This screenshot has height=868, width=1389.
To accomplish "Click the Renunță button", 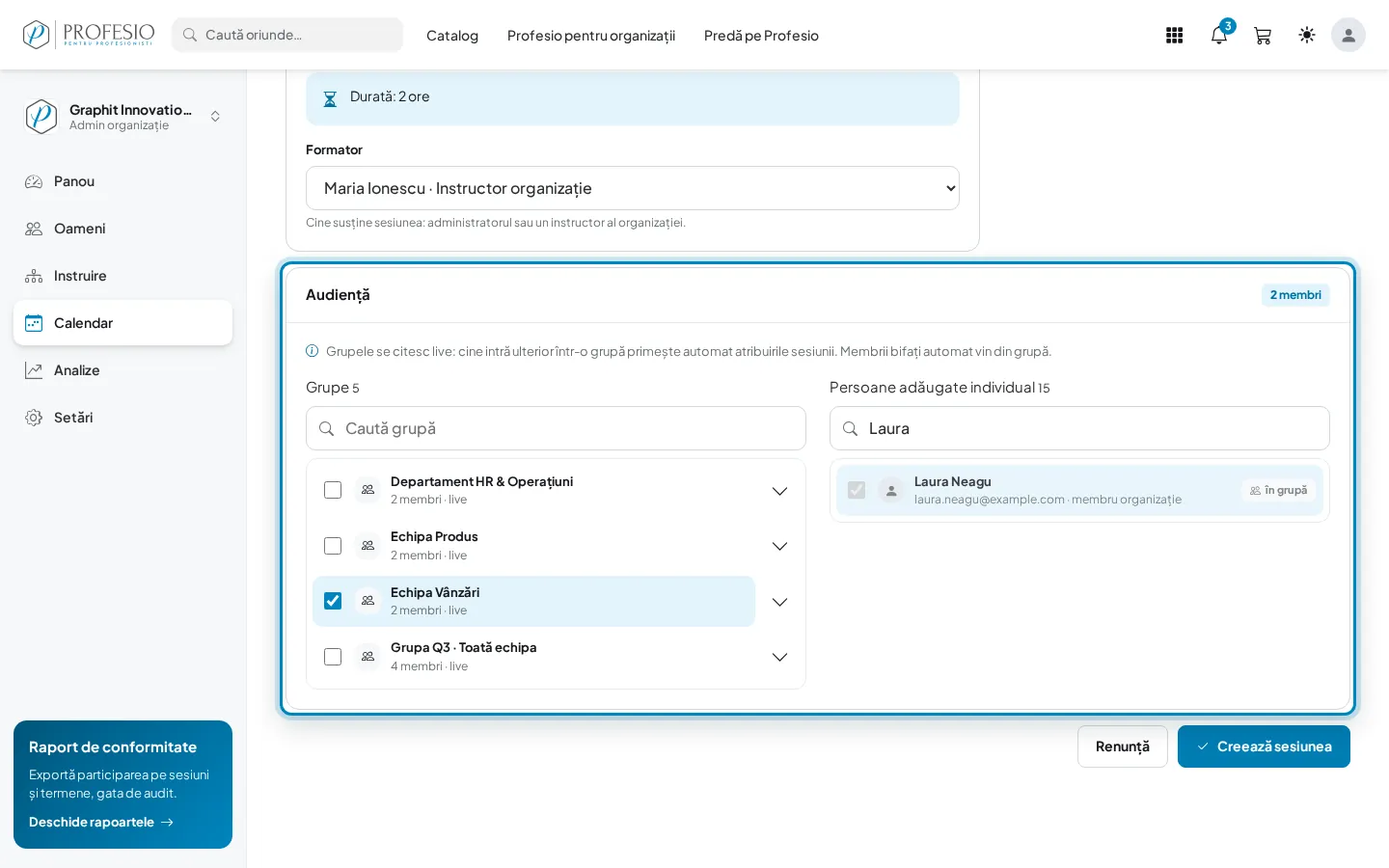I will pos(1123,746).
